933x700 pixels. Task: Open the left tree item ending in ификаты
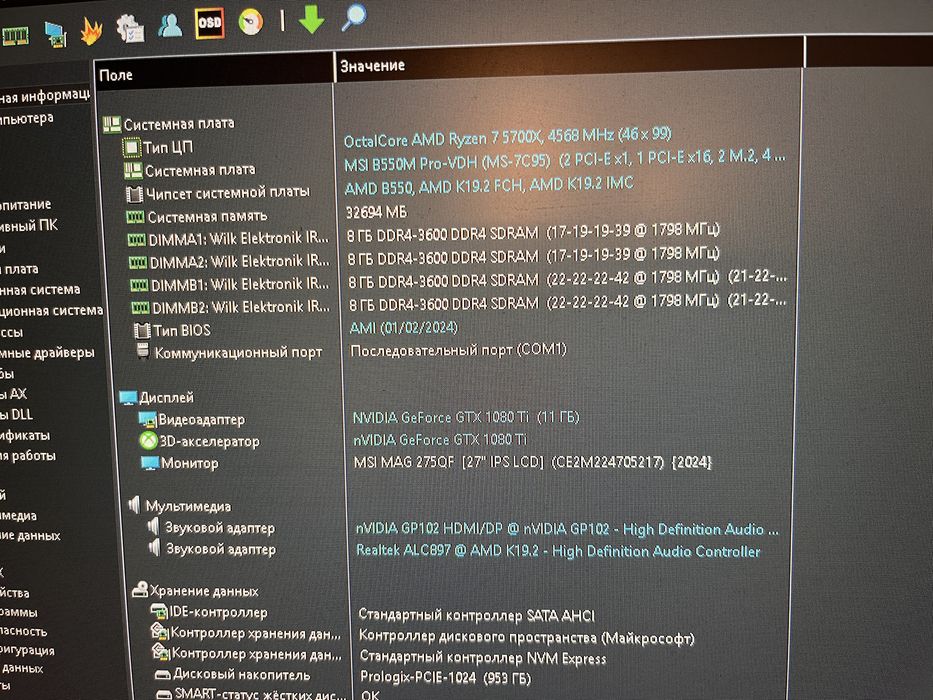click(x=25, y=435)
